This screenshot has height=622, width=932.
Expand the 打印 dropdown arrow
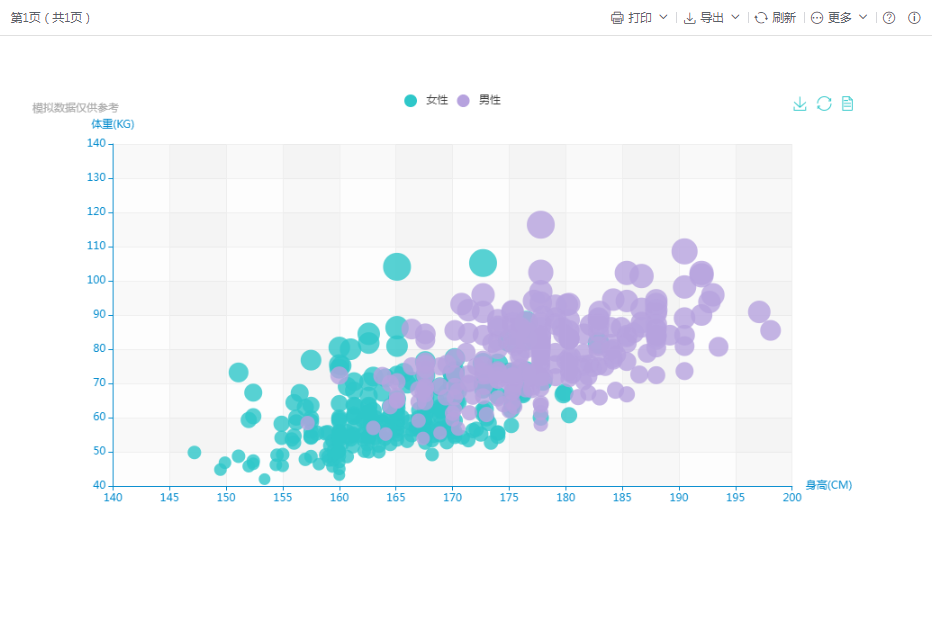[x=663, y=17]
